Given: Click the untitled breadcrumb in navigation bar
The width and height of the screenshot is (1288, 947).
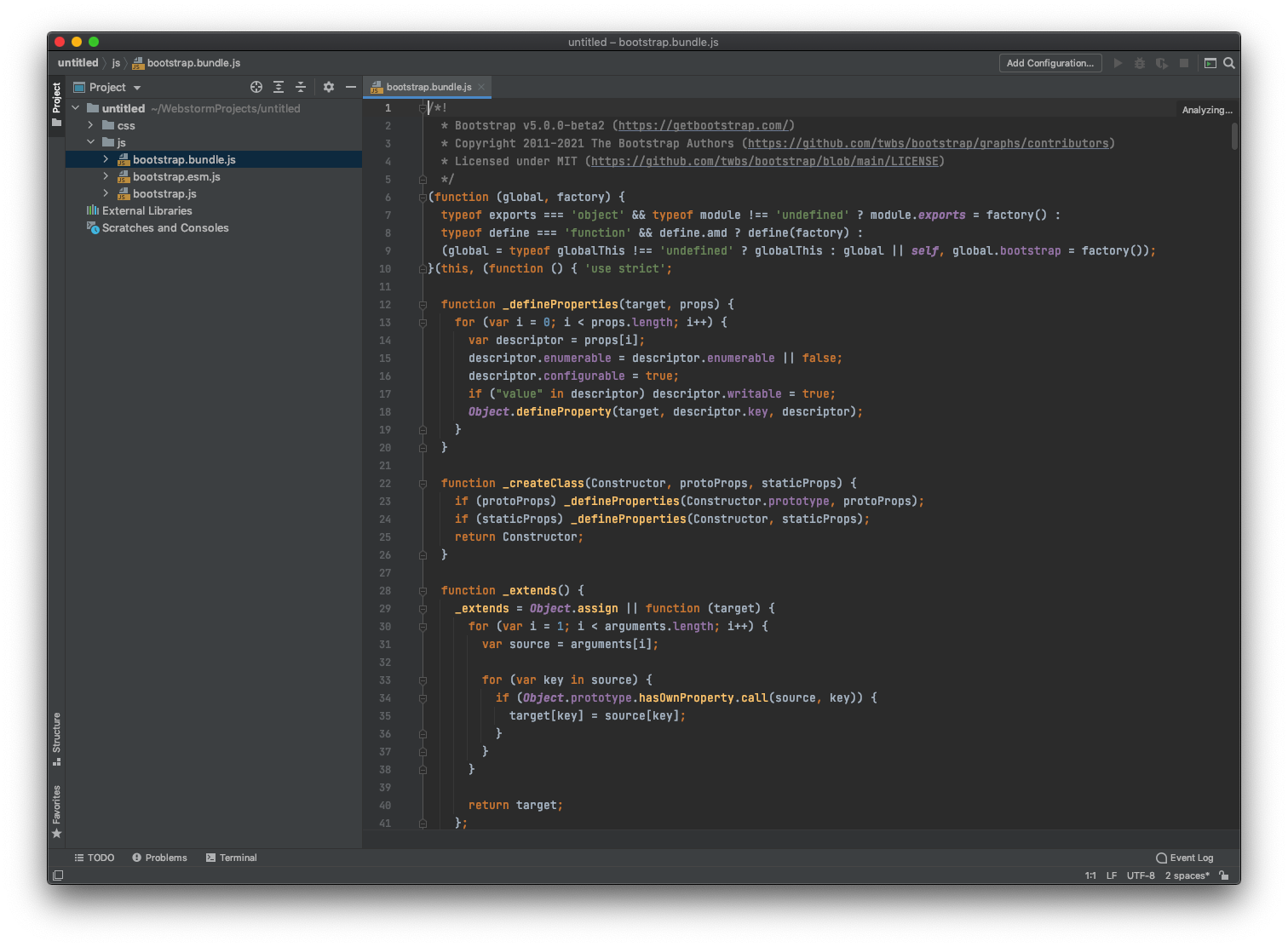Looking at the screenshot, I should (78, 63).
